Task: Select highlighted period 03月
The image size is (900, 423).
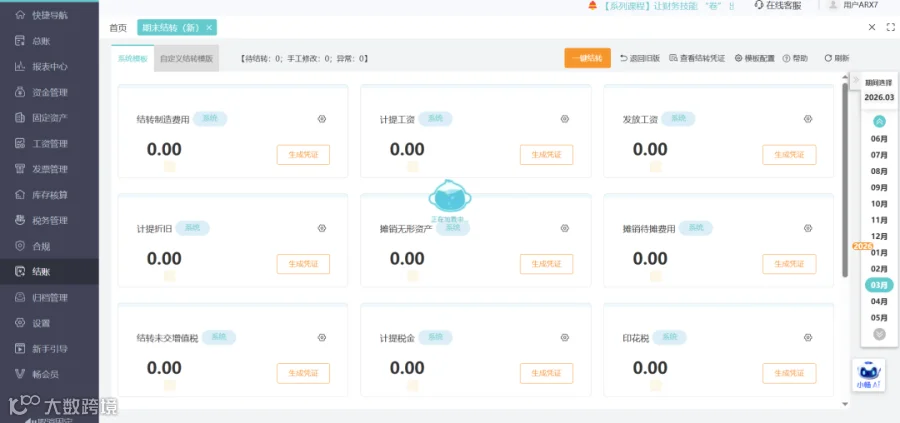Action: 879,285
